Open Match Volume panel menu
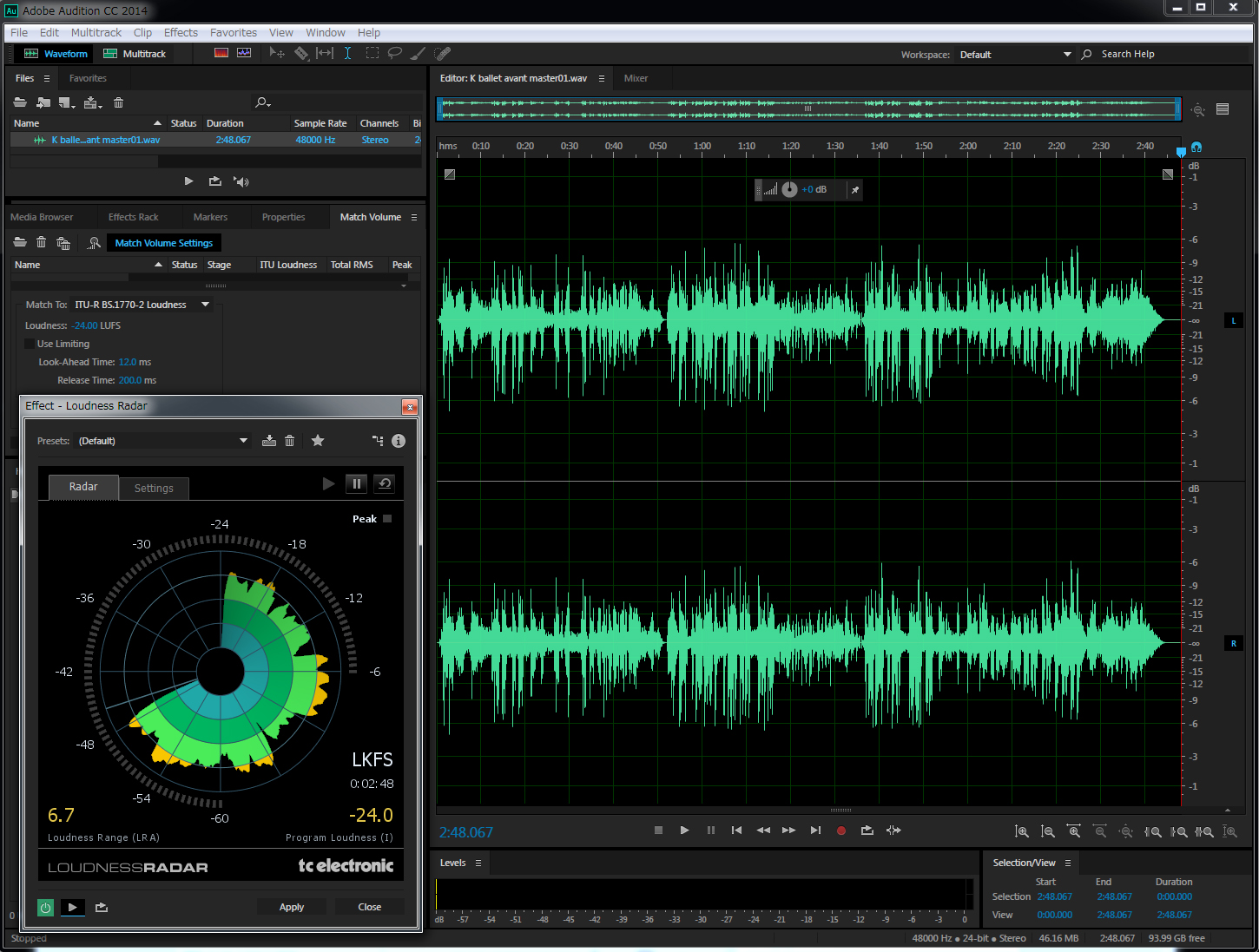This screenshot has width=1259, height=952. [414, 217]
